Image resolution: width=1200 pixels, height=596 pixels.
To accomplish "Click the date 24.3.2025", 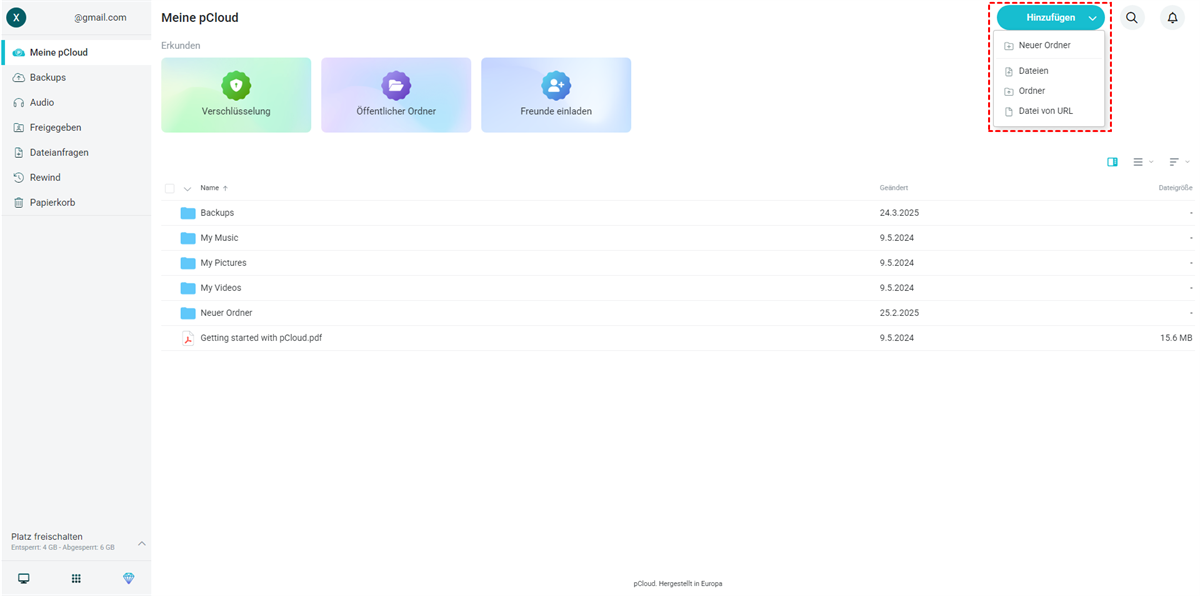I will [899, 213].
